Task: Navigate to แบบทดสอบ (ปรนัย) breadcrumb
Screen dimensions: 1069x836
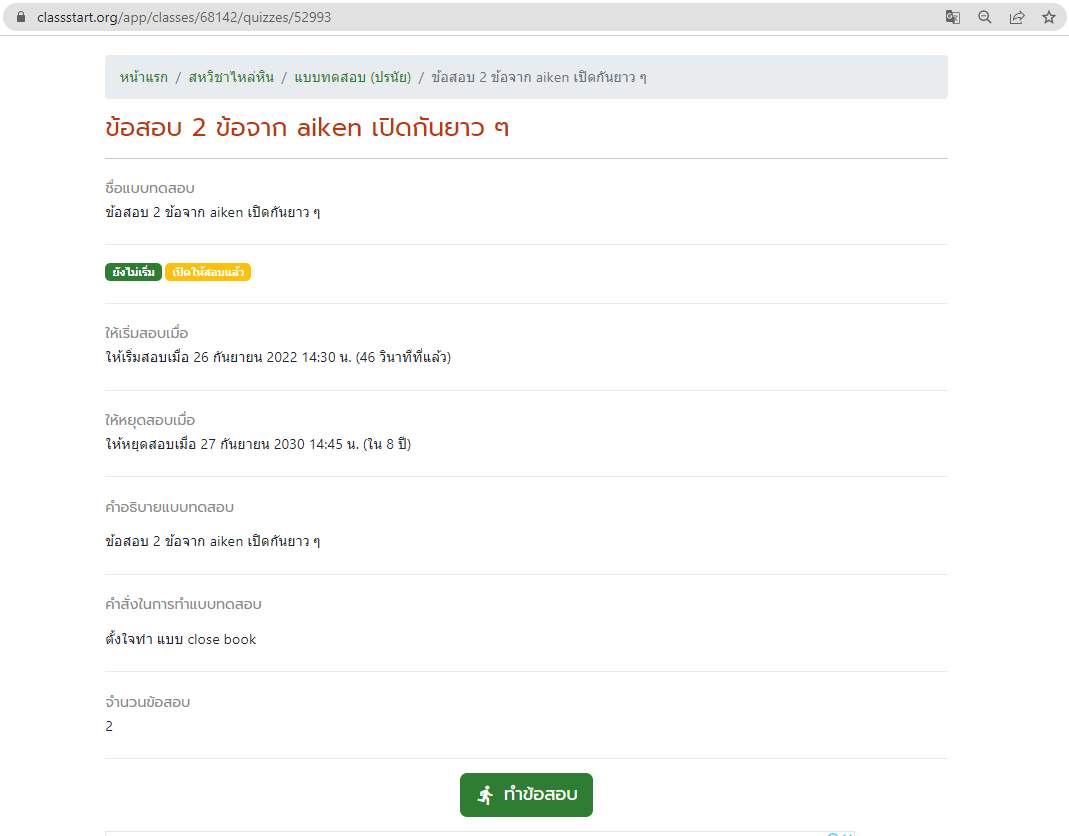Action: pyautogui.click(x=352, y=77)
